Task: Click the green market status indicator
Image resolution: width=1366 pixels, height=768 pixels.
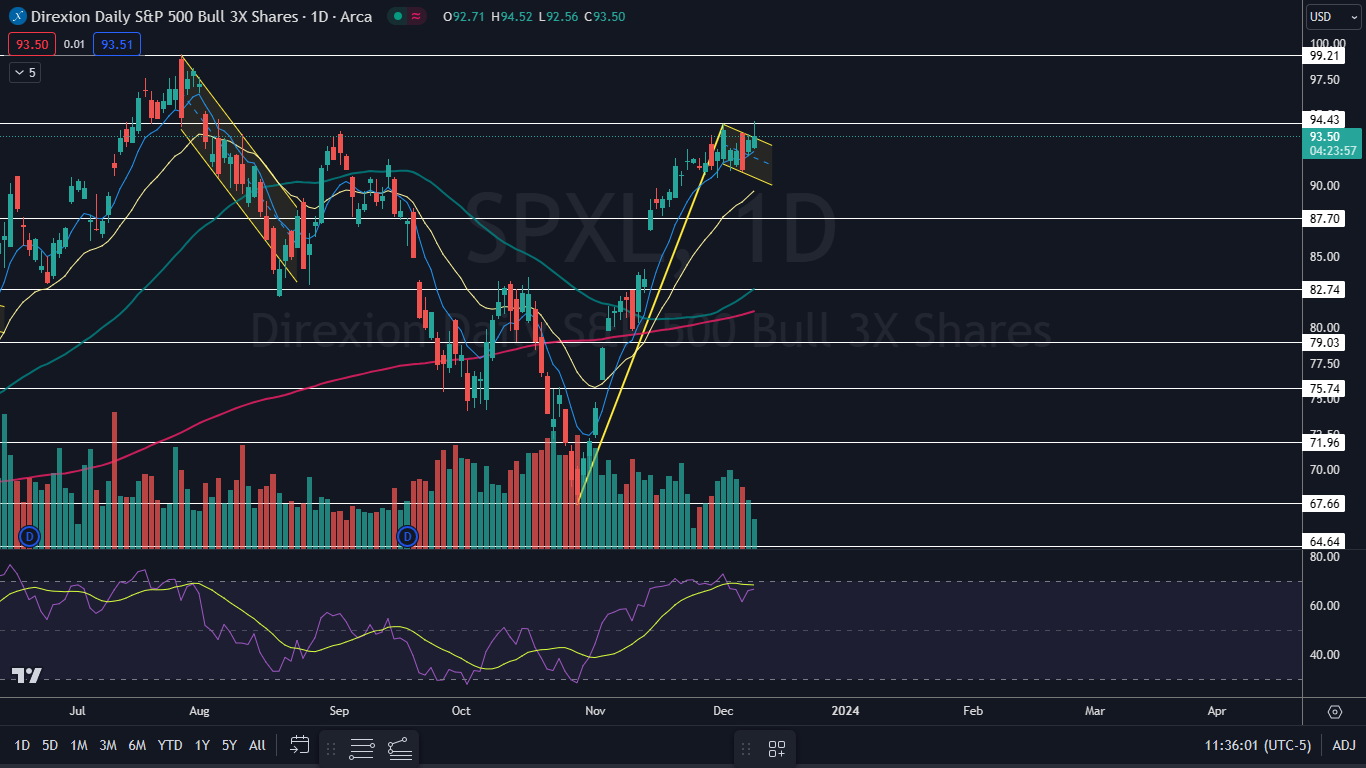Action: [x=398, y=17]
